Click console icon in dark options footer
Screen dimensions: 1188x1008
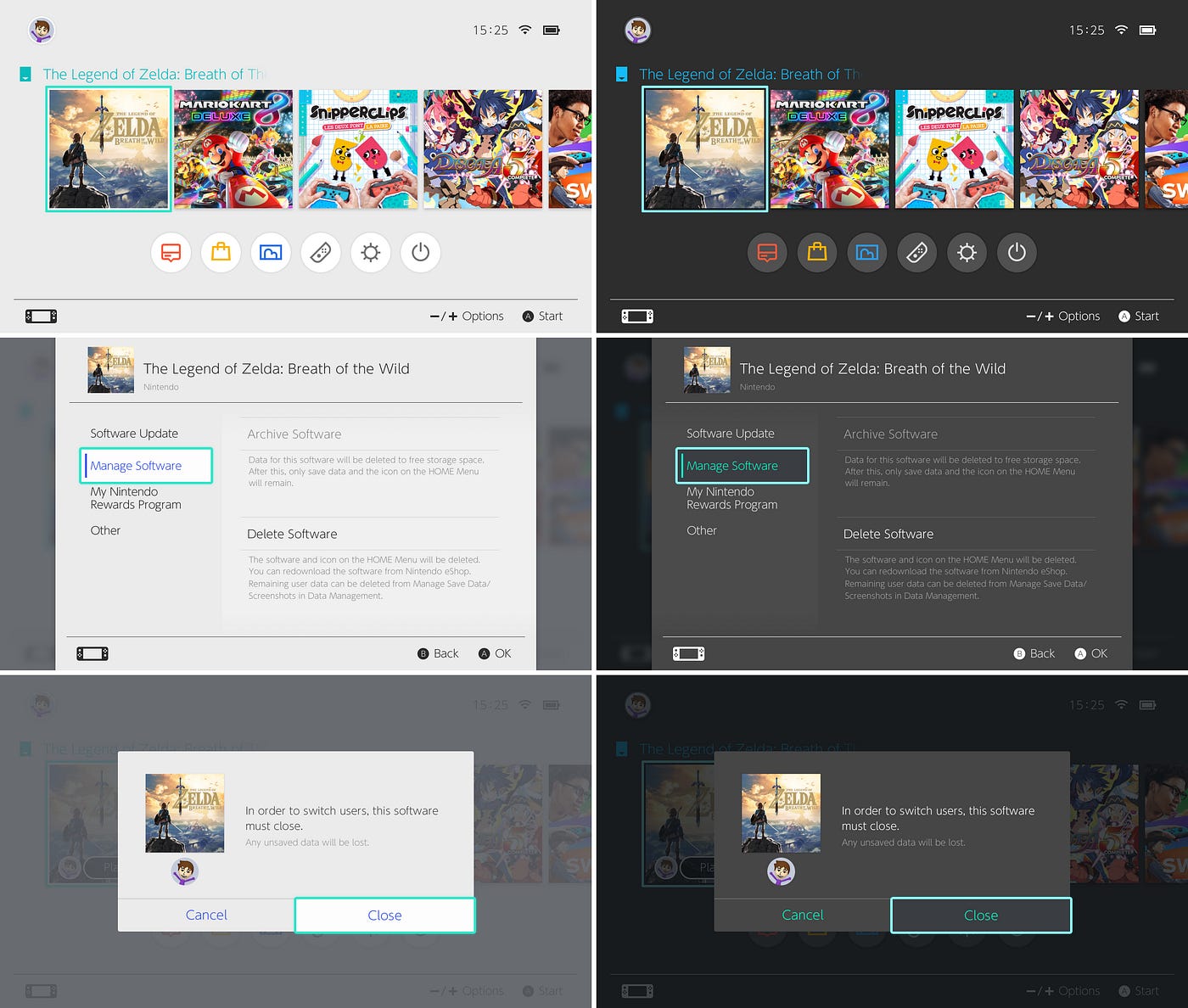(688, 653)
